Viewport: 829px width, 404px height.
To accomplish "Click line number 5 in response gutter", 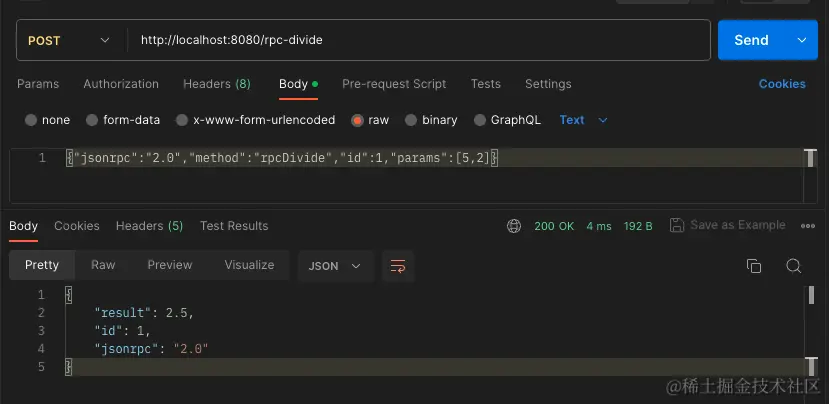I will tap(41, 367).
